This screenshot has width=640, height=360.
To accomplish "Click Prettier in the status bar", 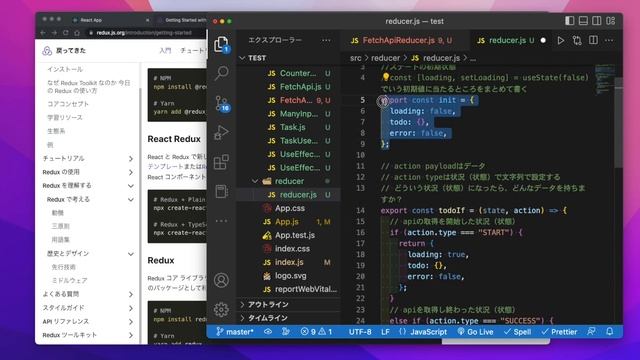I will [x=559, y=332].
